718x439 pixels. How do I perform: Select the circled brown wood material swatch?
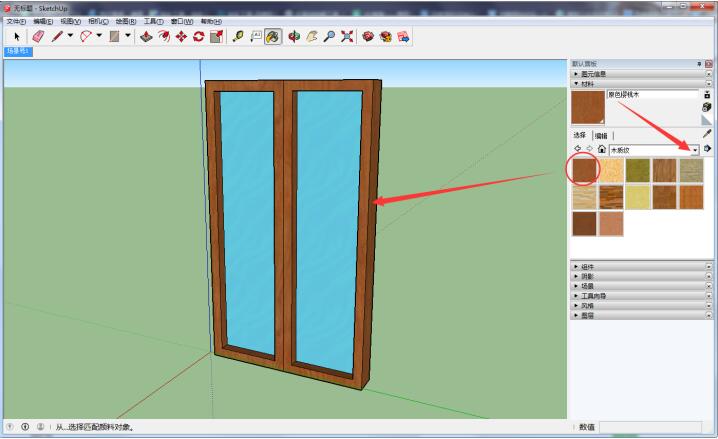584,170
